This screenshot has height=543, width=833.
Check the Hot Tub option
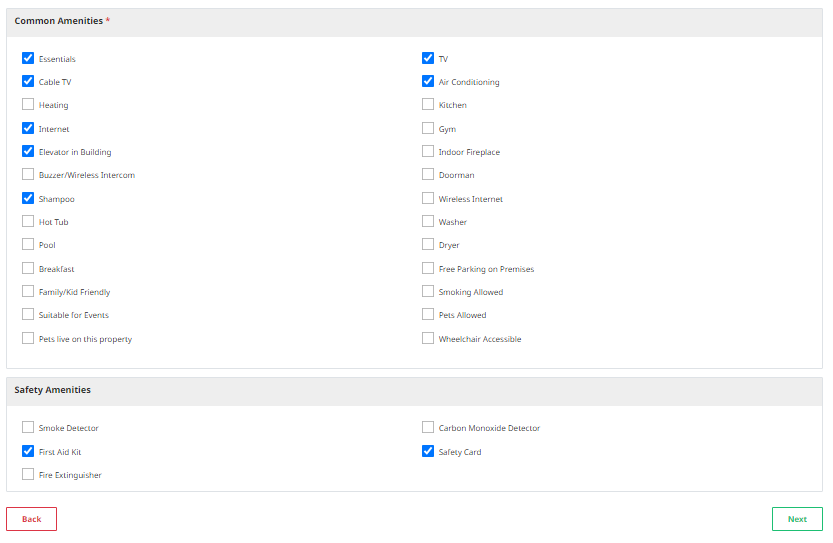pos(28,222)
